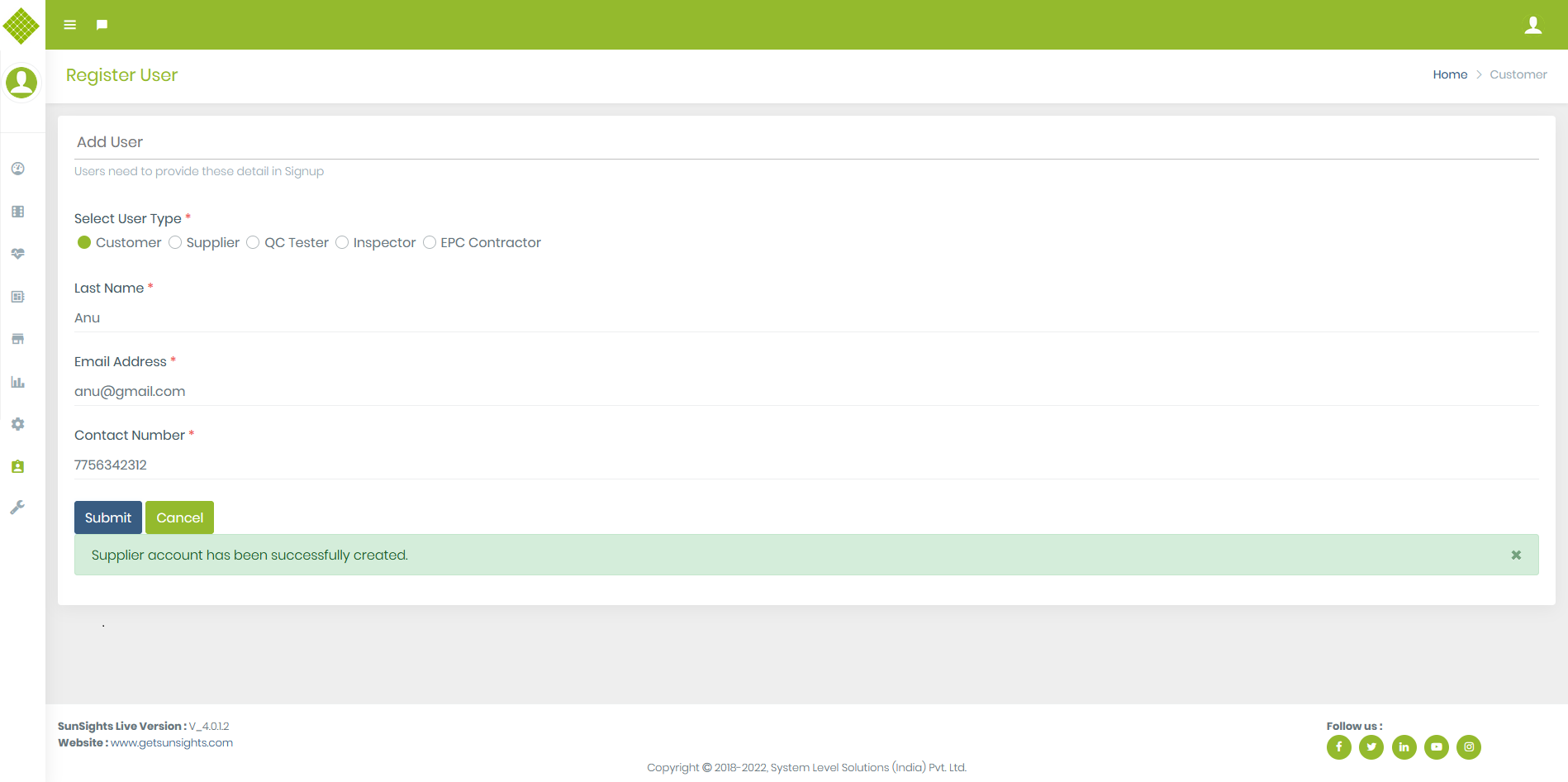1568x782 pixels.
Task: Visit the LinkedIn page from footer
Action: coord(1404,747)
